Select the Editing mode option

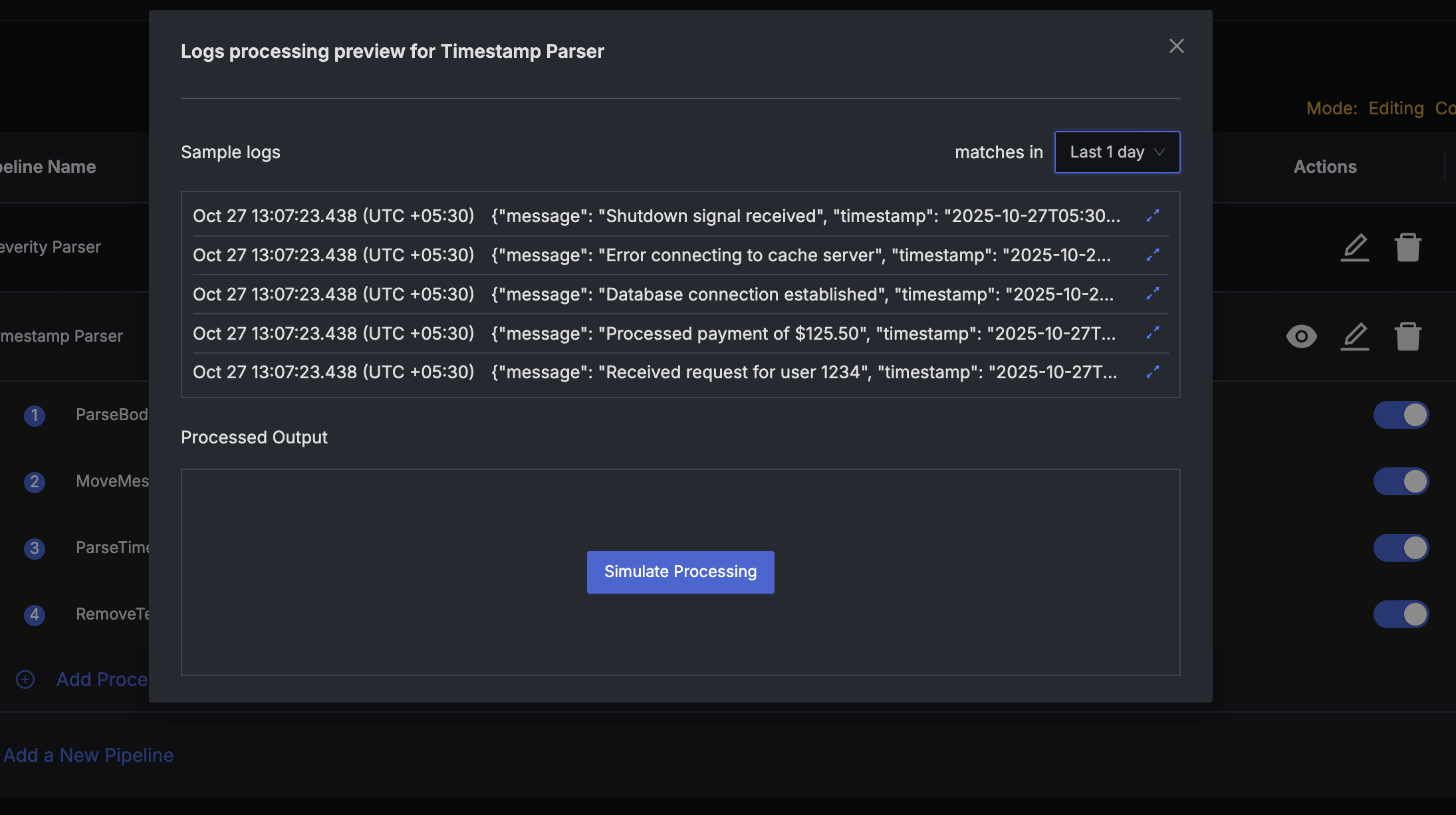[1395, 108]
